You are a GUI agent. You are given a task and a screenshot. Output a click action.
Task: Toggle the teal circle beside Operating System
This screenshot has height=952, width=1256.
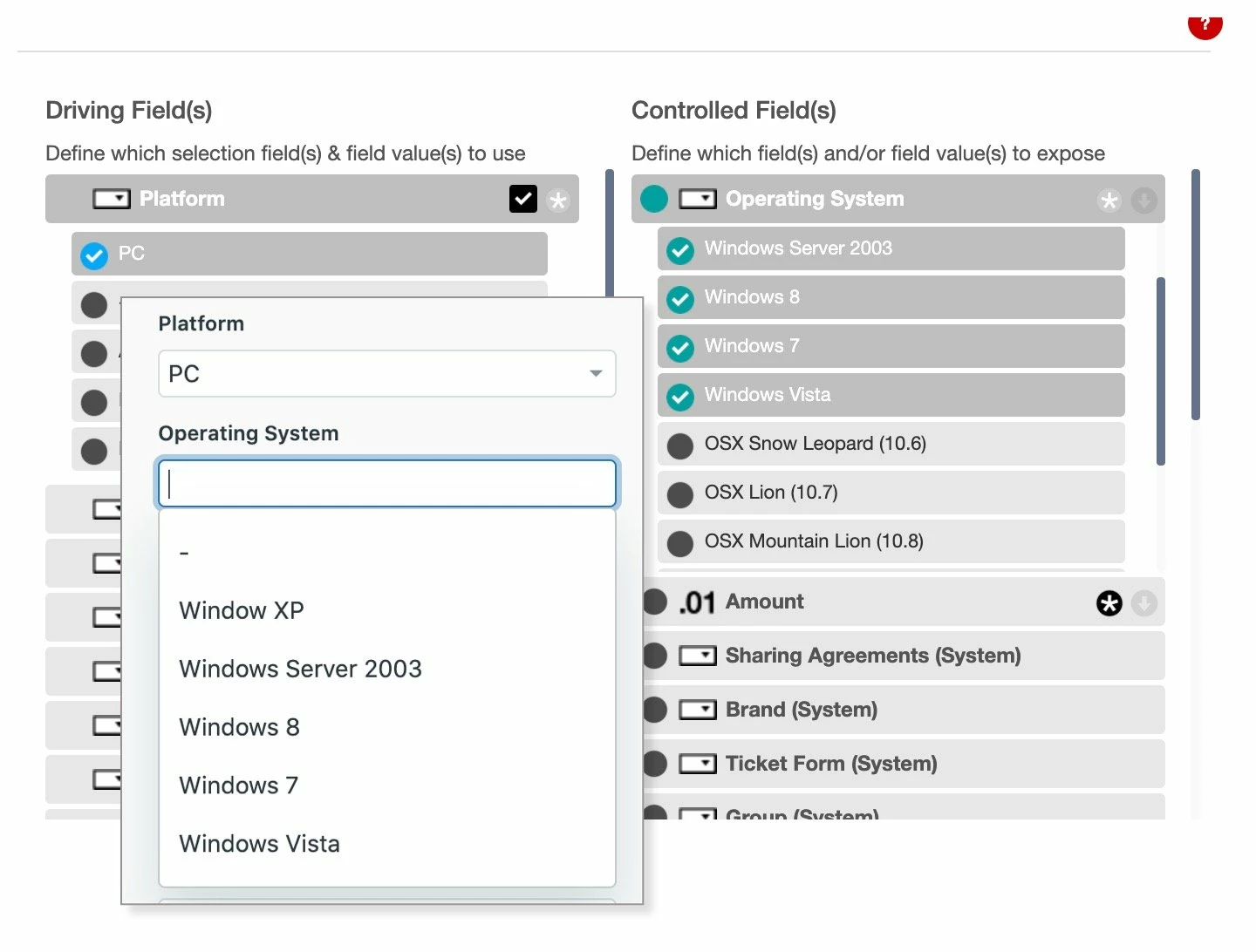(654, 199)
